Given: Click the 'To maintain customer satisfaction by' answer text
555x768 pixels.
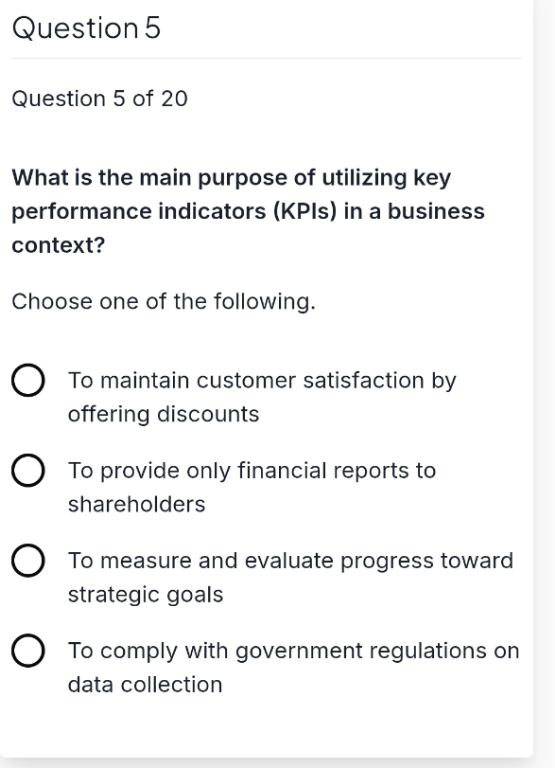Looking at the screenshot, I should click(x=262, y=381).
